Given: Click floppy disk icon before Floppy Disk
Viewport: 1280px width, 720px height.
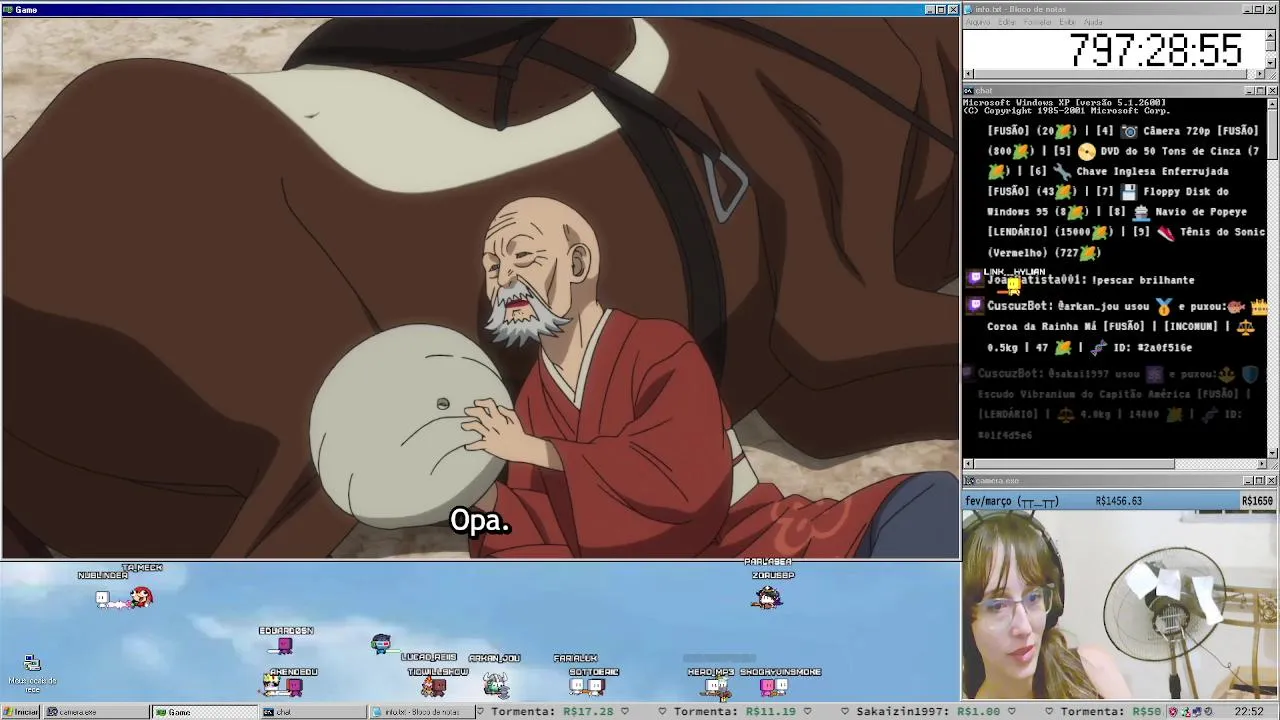Looking at the screenshot, I should pyautogui.click(x=1129, y=191).
